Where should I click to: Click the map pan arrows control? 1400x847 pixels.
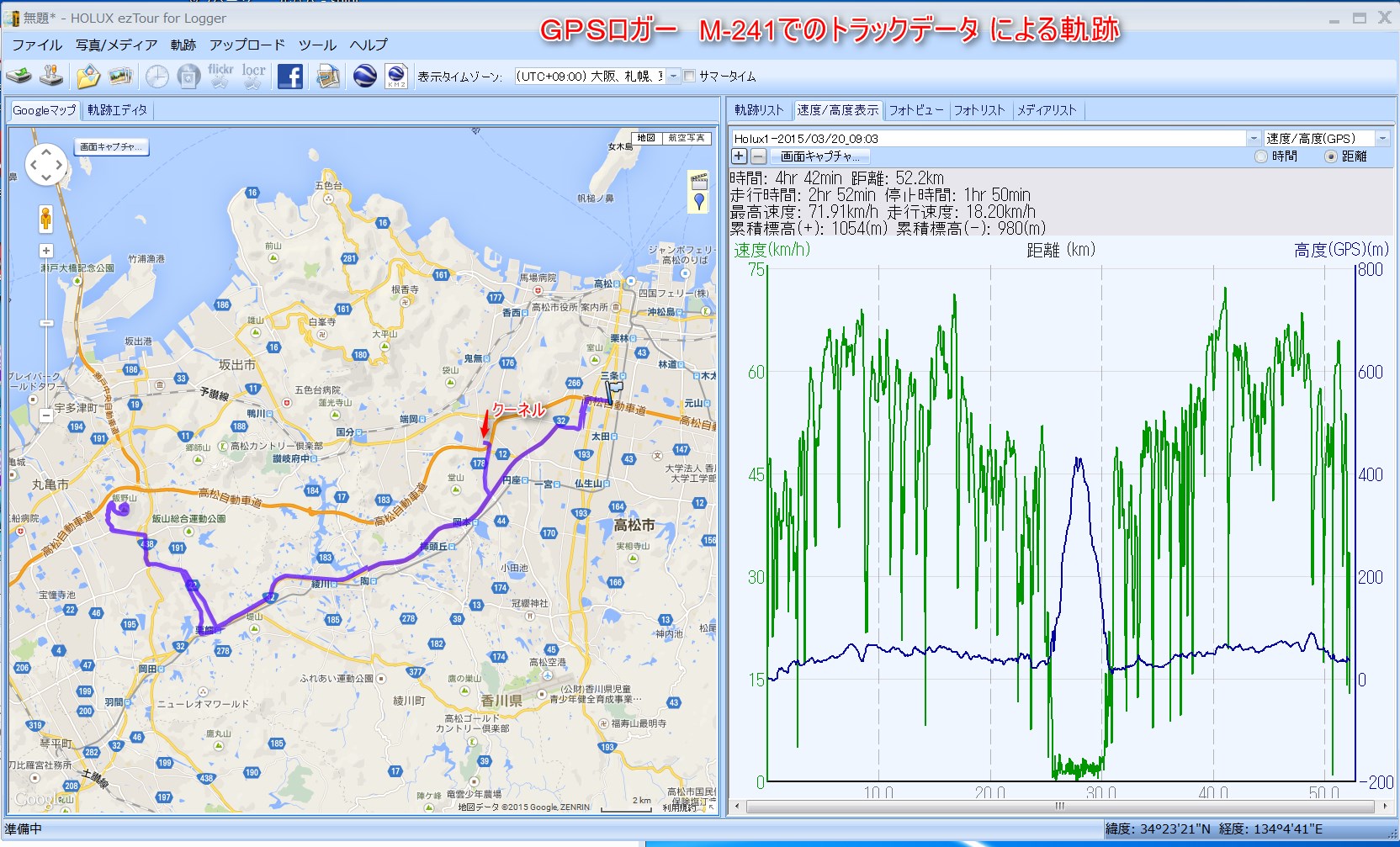coord(45,166)
